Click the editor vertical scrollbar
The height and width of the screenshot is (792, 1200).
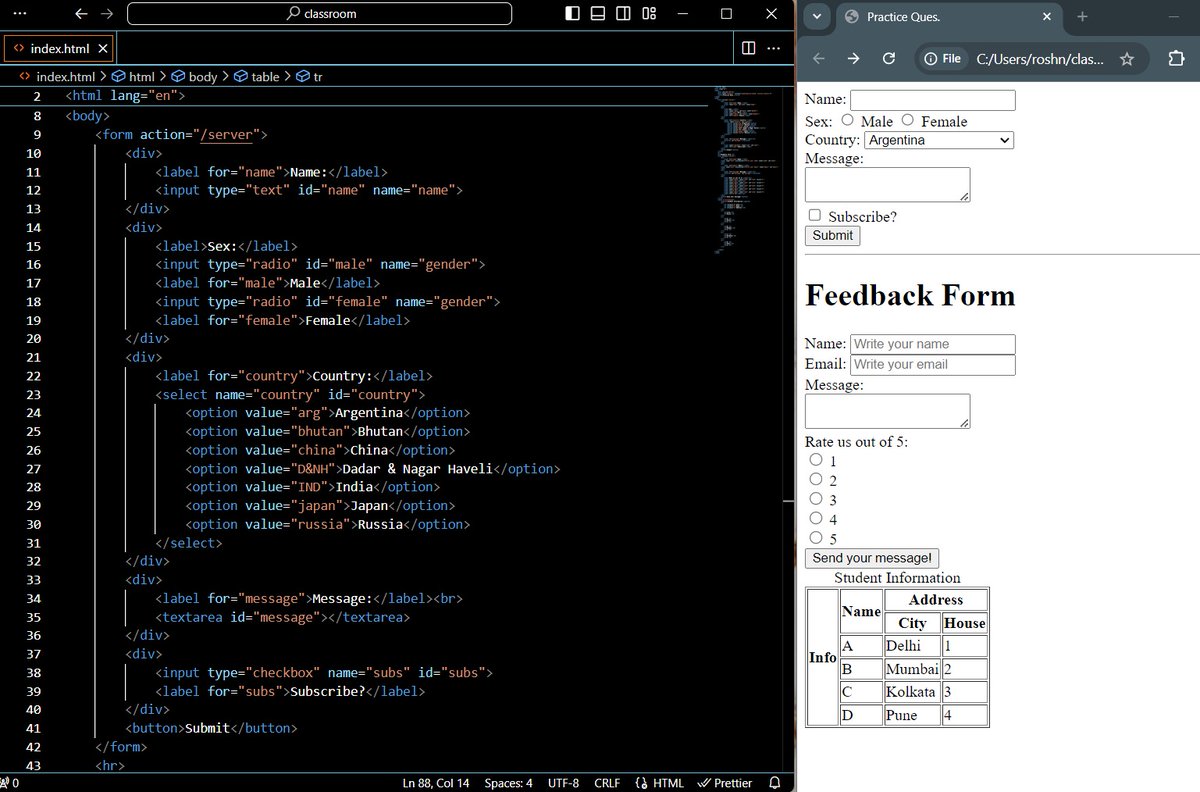789,428
